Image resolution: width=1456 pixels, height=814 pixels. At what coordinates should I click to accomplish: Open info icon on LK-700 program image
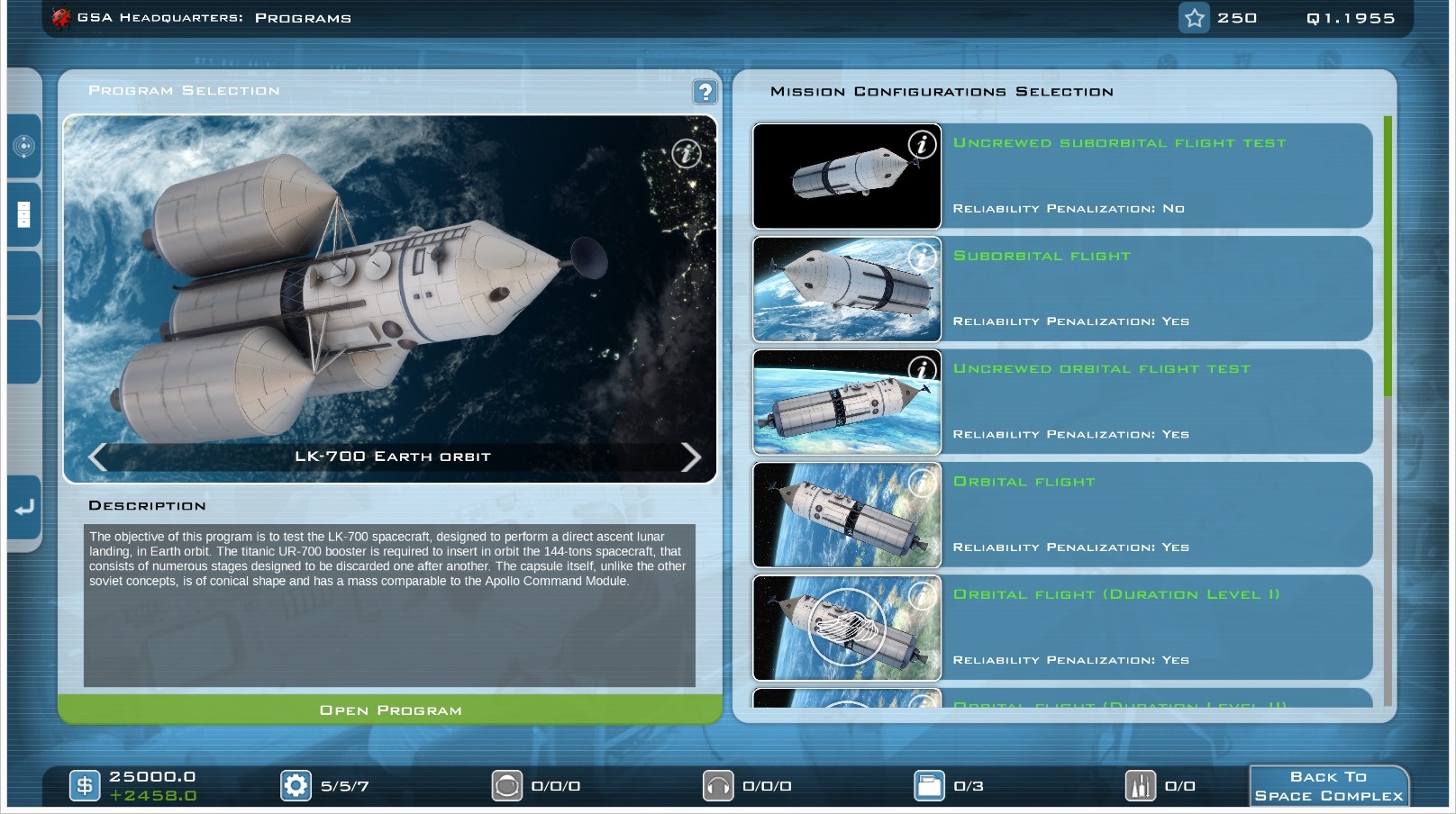point(687,154)
